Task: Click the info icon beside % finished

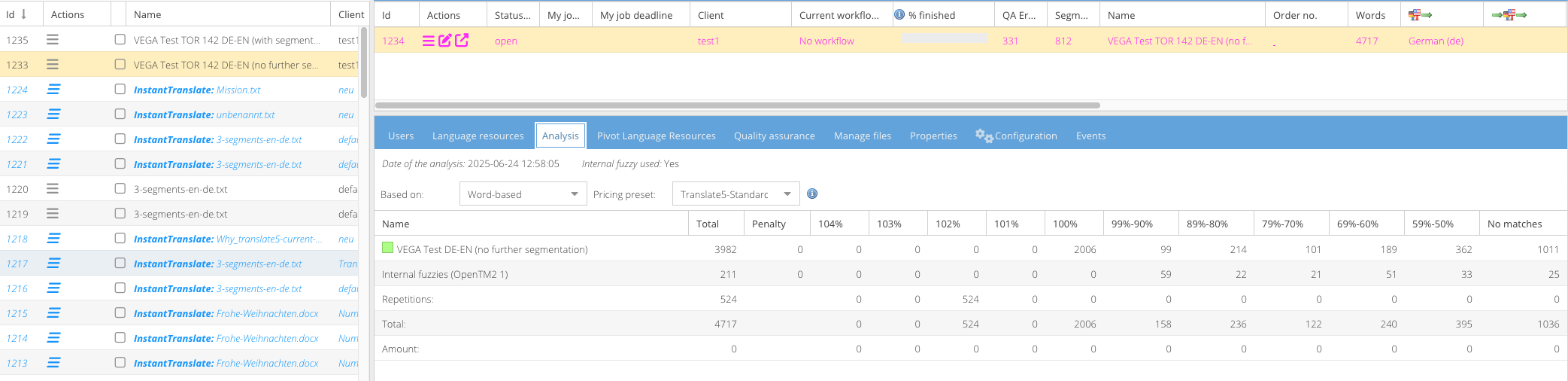Action: [899, 14]
